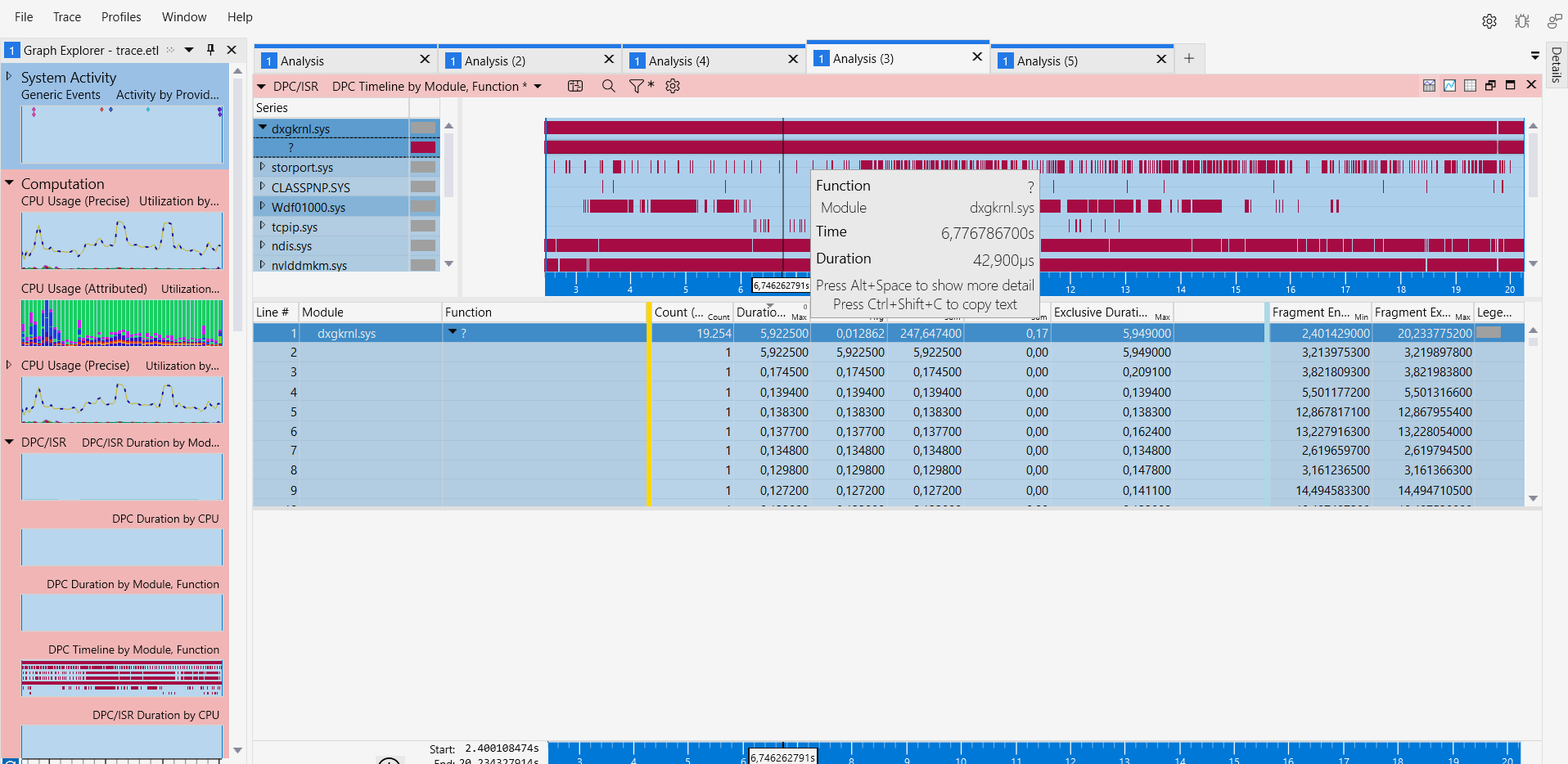
Task: Switch to graph only display mode
Action: tap(1449, 85)
